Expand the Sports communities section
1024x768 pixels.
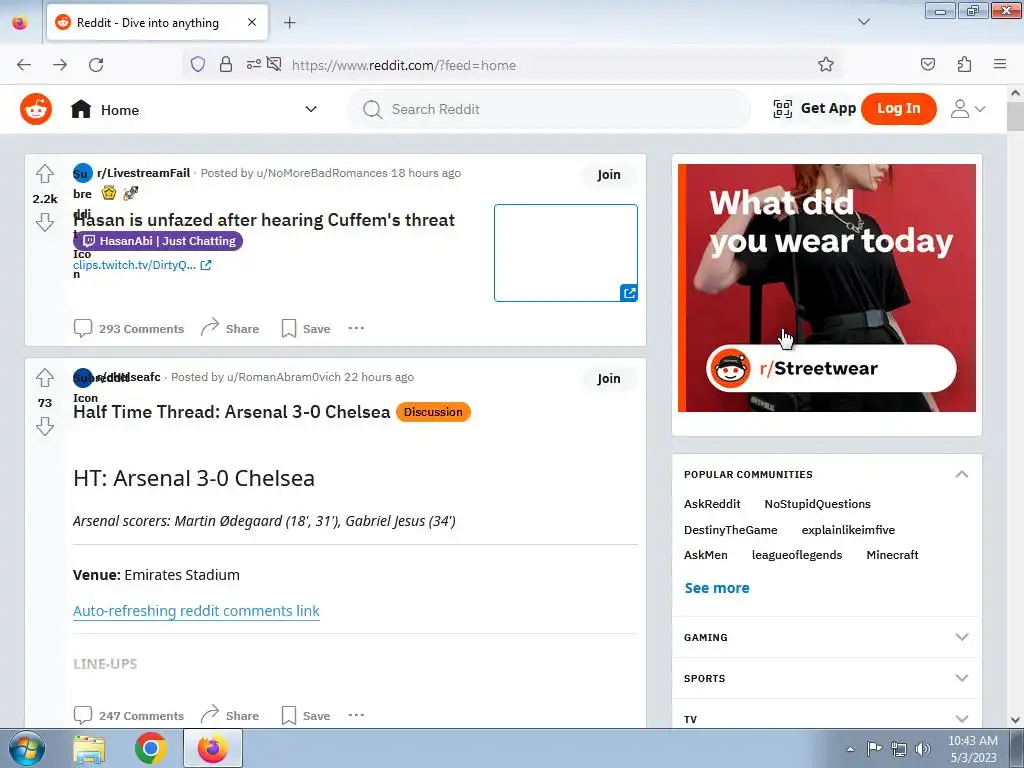tap(826, 679)
